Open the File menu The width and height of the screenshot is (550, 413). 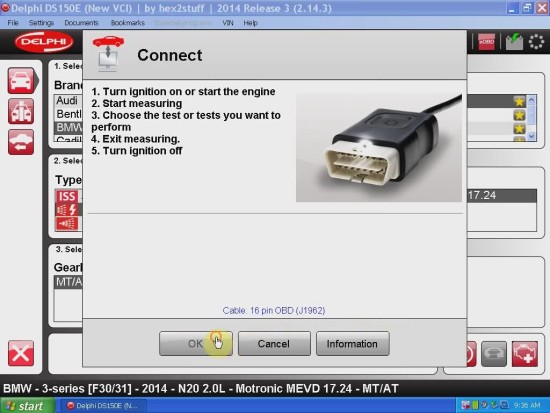tap(13, 23)
